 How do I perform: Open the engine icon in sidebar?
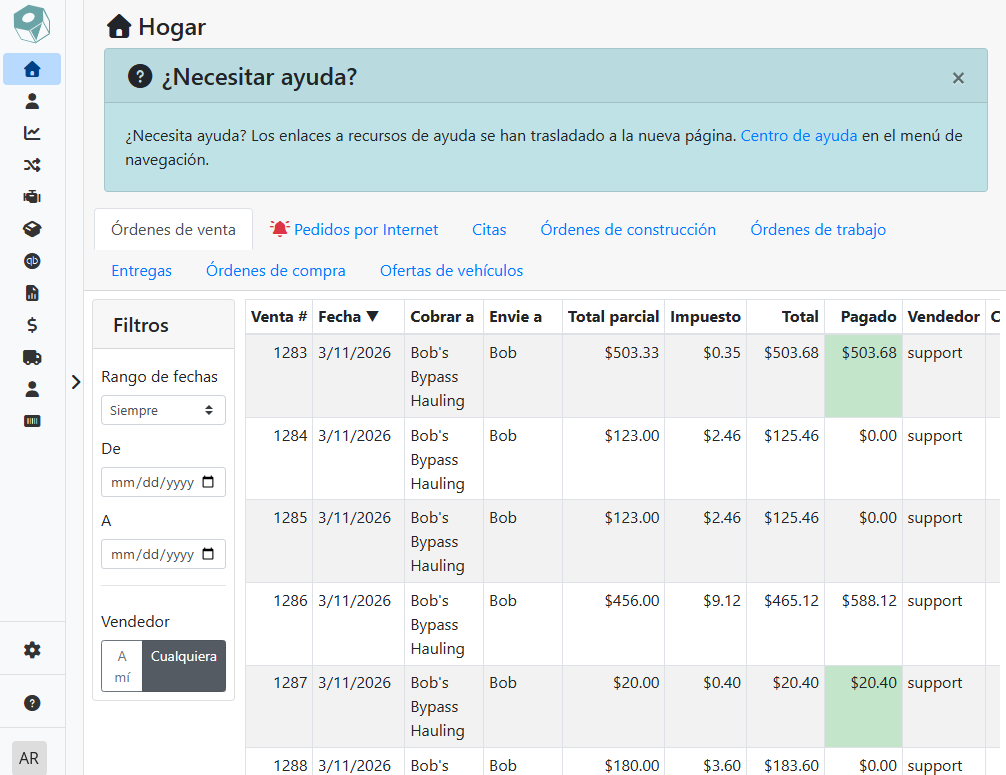pyautogui.click(x=32, y=197)
